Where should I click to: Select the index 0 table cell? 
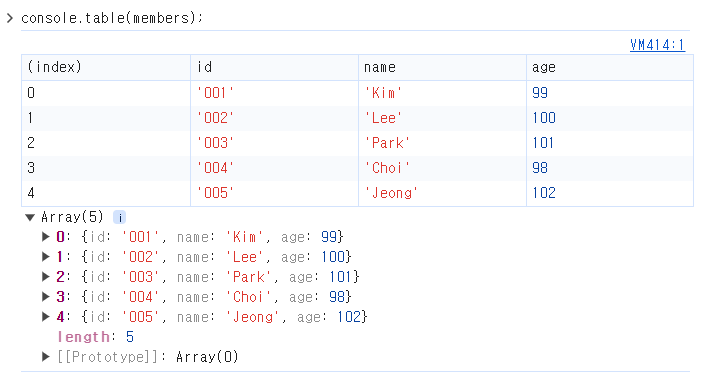point(106,93)
